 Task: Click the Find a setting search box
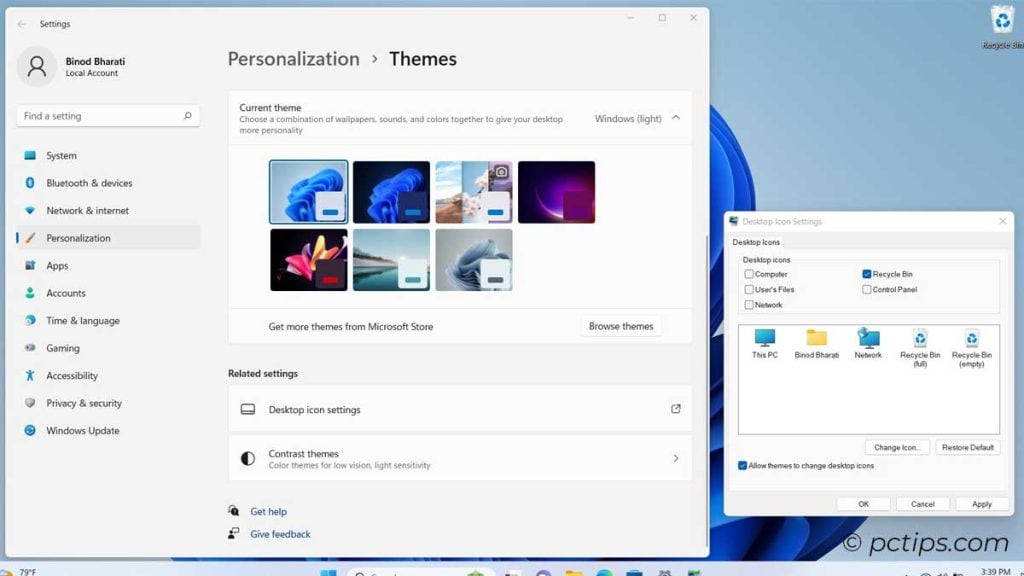click(105, 115)
